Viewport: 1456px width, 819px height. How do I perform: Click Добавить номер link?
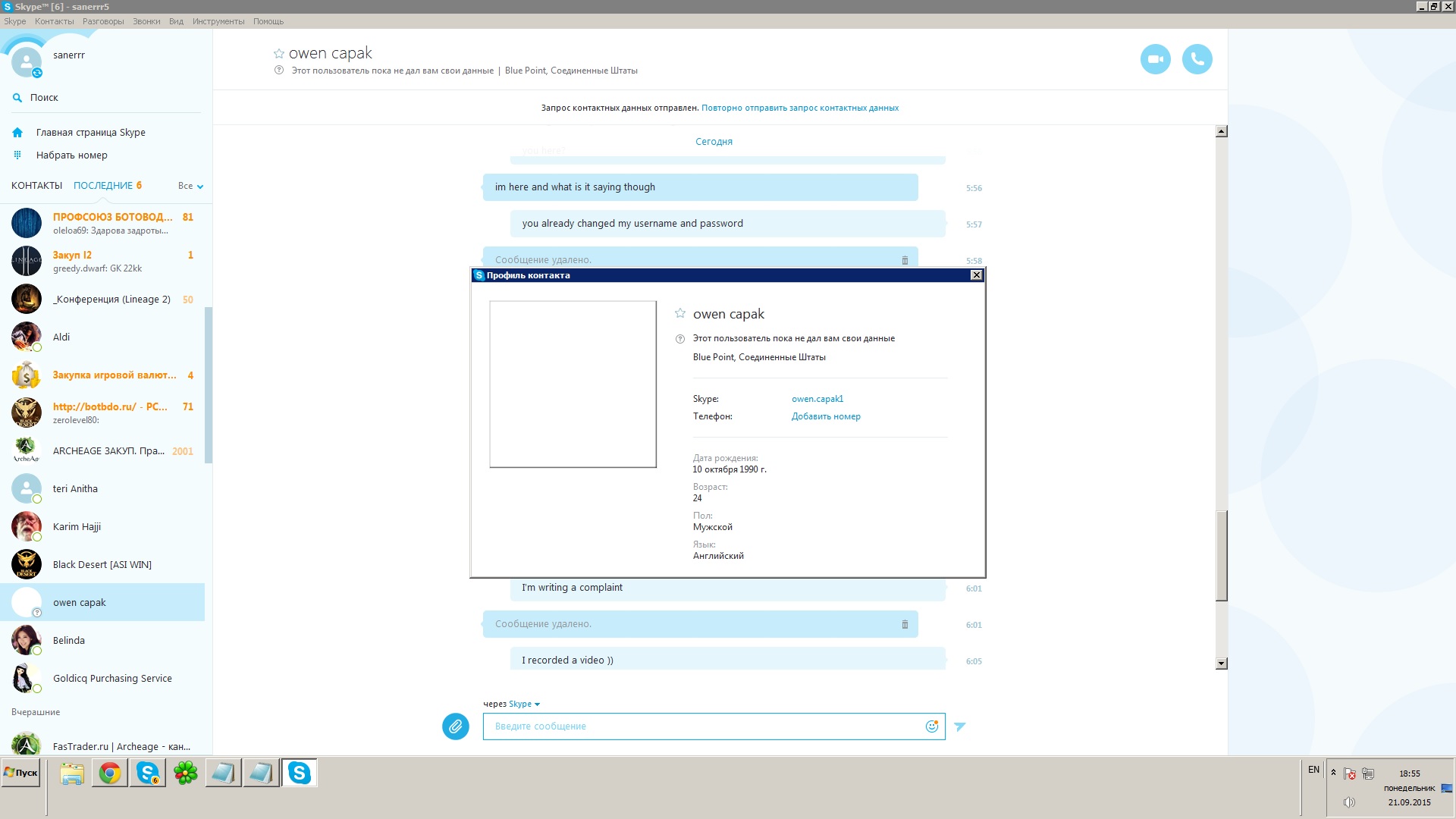coord(826,416)
